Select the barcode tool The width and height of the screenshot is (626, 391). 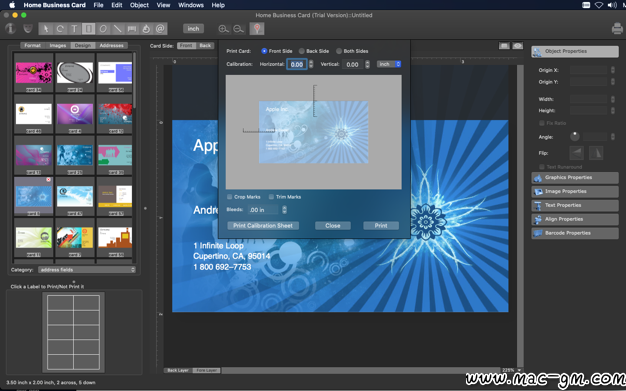tap(132, 29)
